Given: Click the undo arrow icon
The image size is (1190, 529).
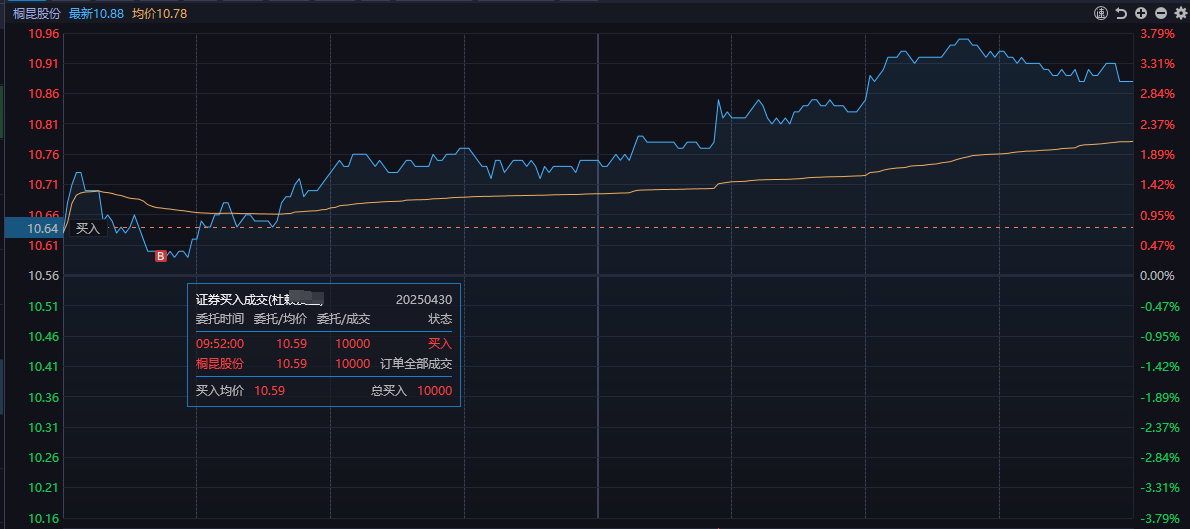Looking at the screenshot, I should [x=1121, y=13].
